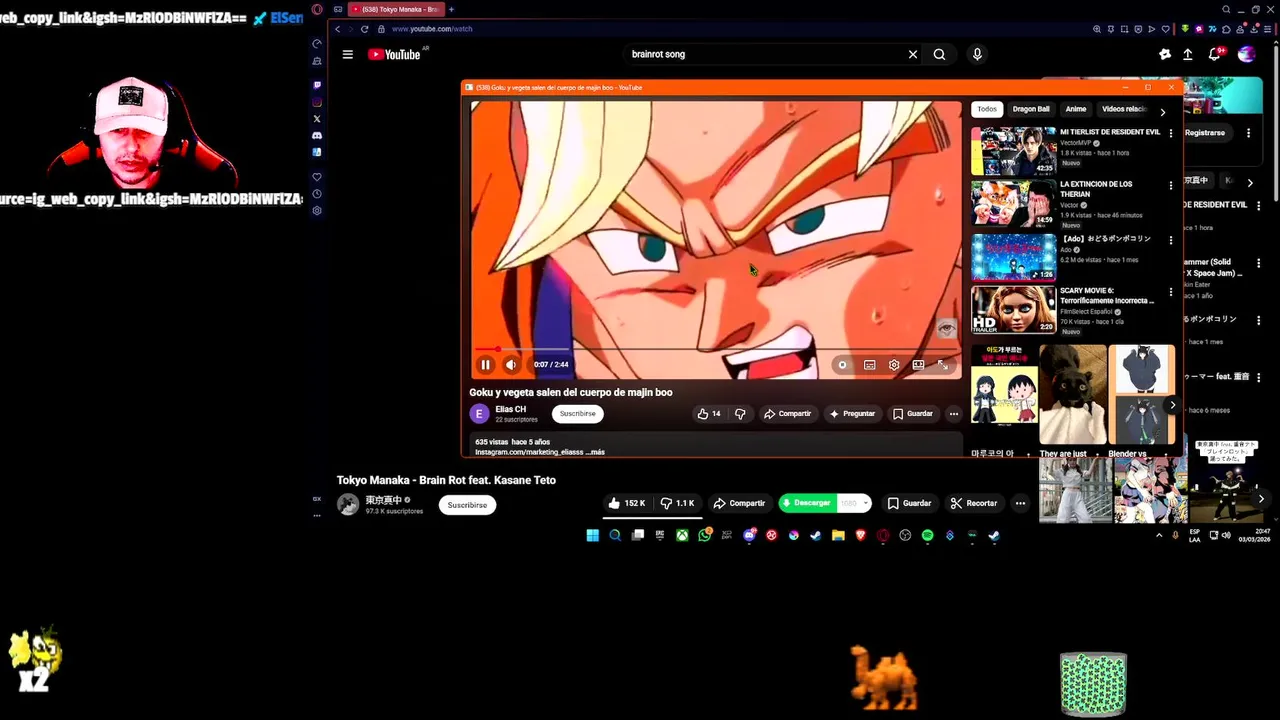Open YouTube account avatar menu
This screenshot has height=720, width=1280.
pos(1246,54)
